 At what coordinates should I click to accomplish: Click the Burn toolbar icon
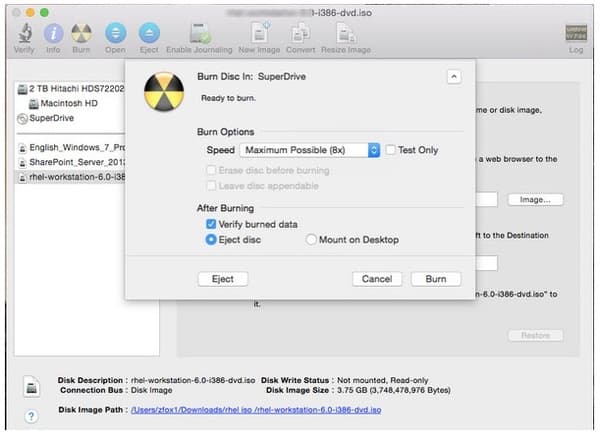click(x=82, y=33)
